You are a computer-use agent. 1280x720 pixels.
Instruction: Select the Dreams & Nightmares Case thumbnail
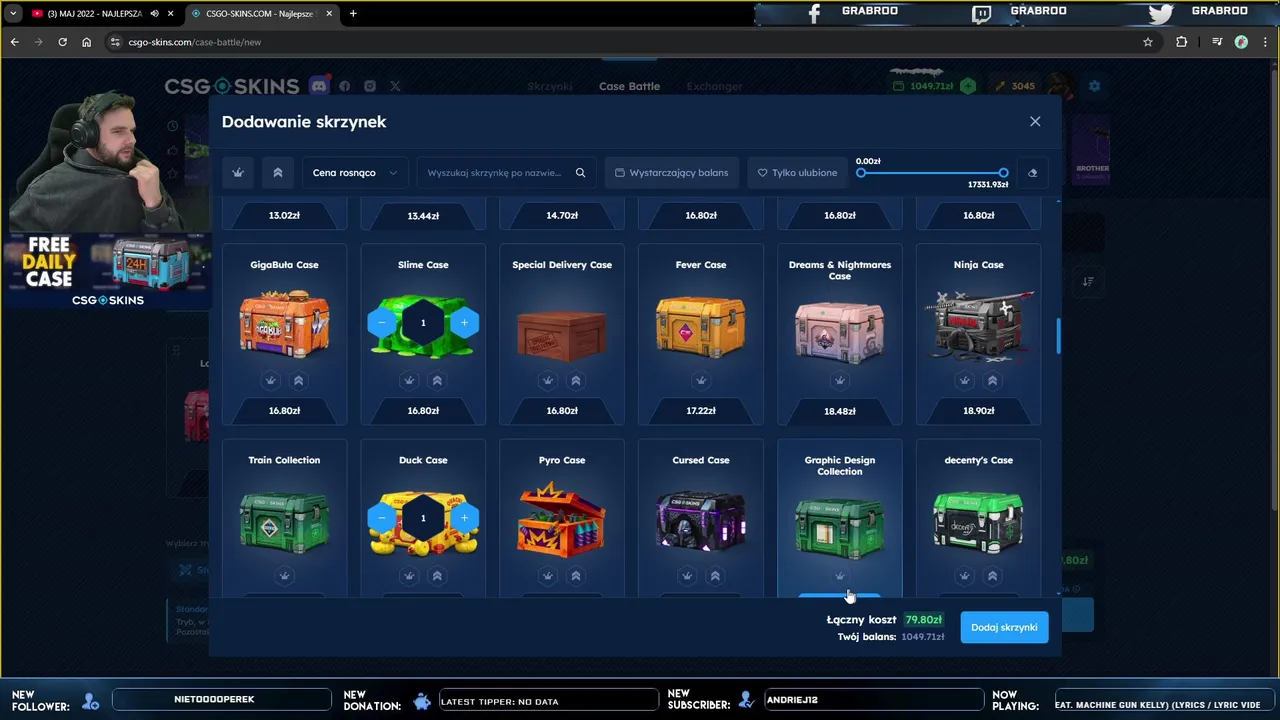point(839,331)
